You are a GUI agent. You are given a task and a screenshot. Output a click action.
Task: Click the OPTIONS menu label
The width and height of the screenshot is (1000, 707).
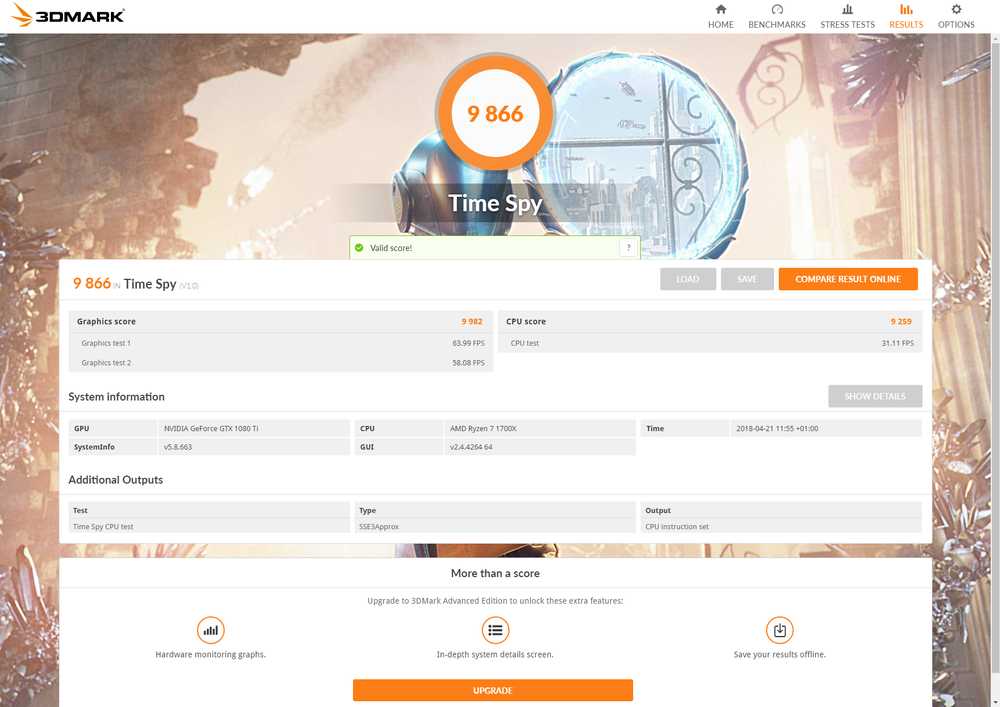coord(956,24)
